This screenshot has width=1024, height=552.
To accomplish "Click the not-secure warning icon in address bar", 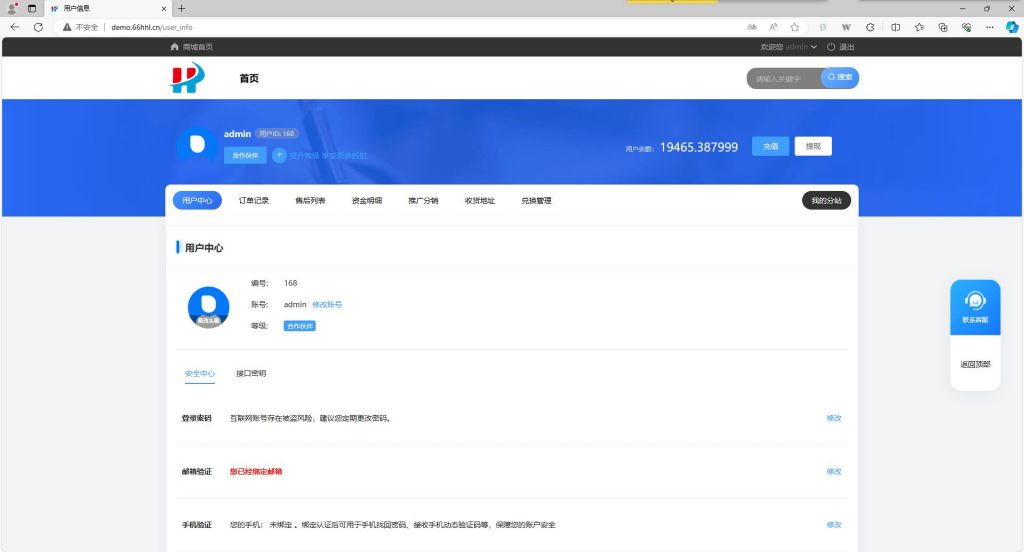I will [x=67, y=27].
